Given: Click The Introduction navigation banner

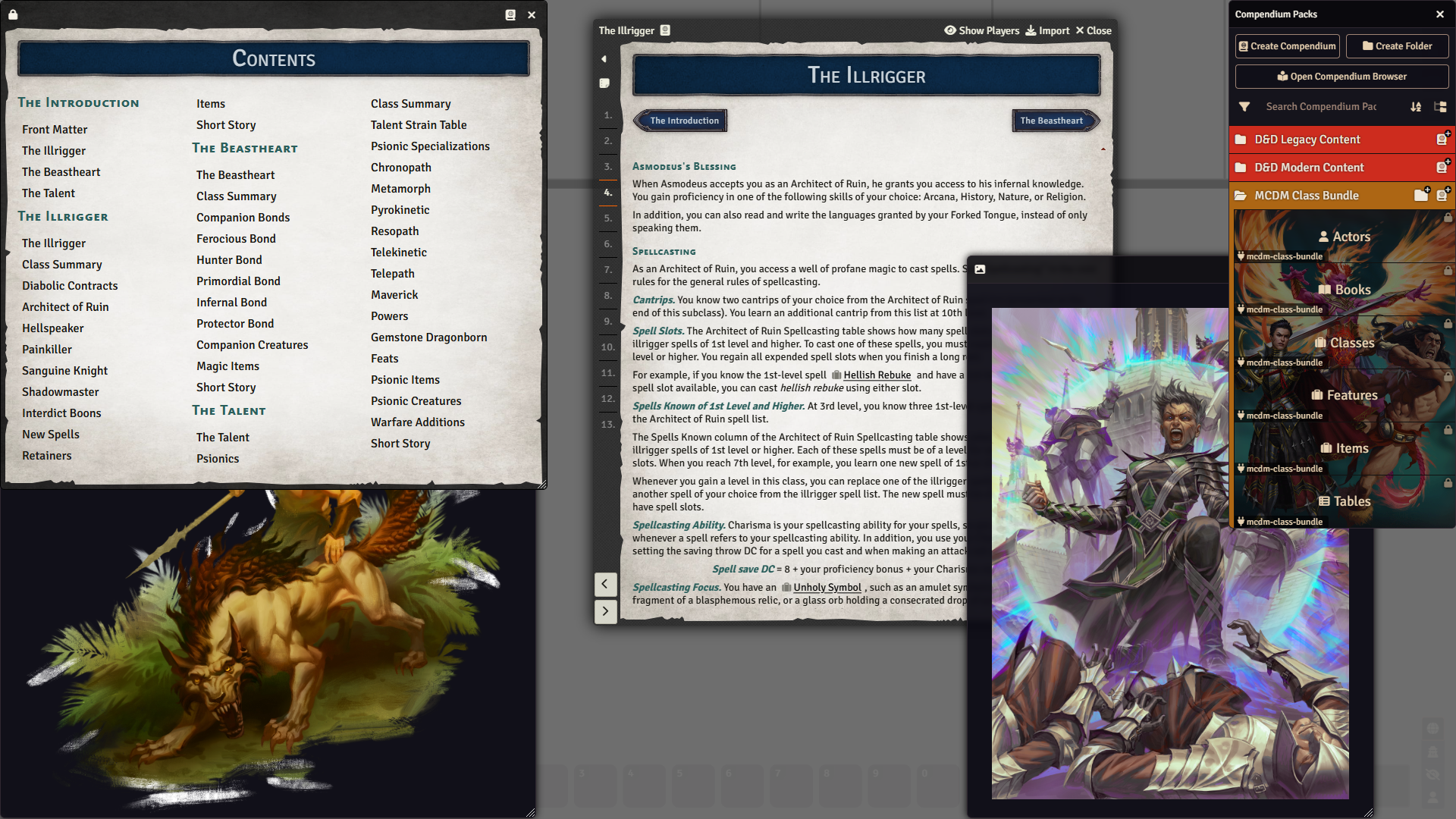Looking at the screenshot, I should (681, 121).
